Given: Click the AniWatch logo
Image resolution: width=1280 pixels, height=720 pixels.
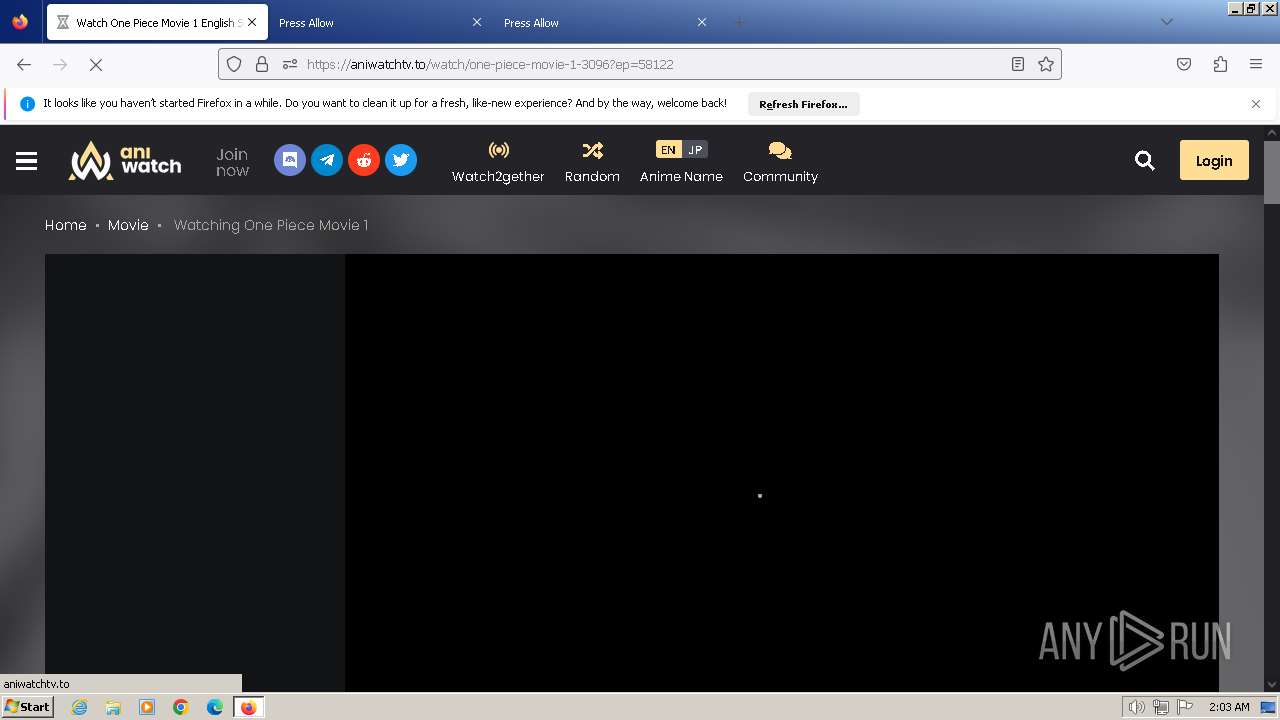Looking at the screenshot, I should coord(125,160).
